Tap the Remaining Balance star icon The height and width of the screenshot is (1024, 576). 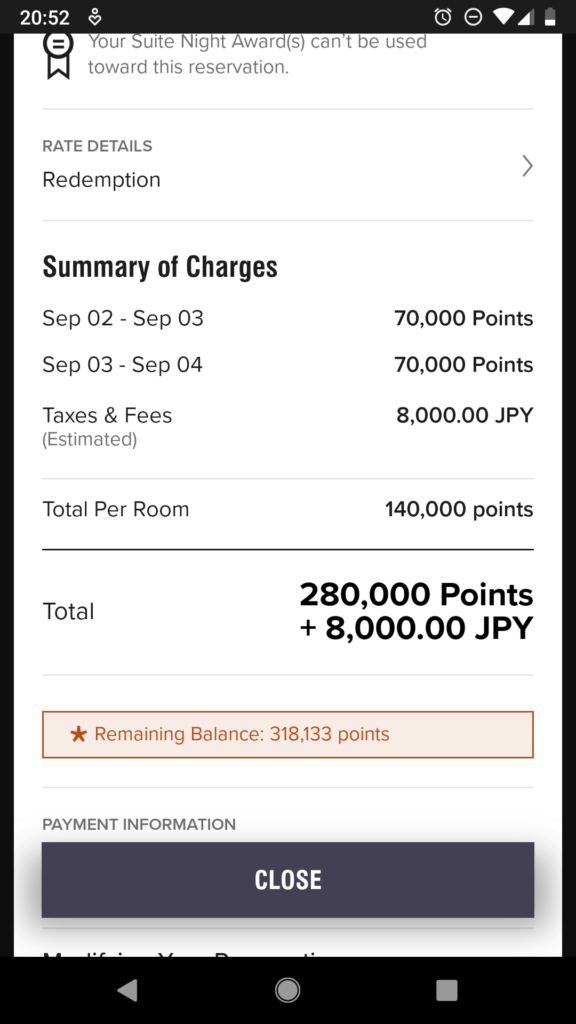pyautogui.click(x=78, y=734)
